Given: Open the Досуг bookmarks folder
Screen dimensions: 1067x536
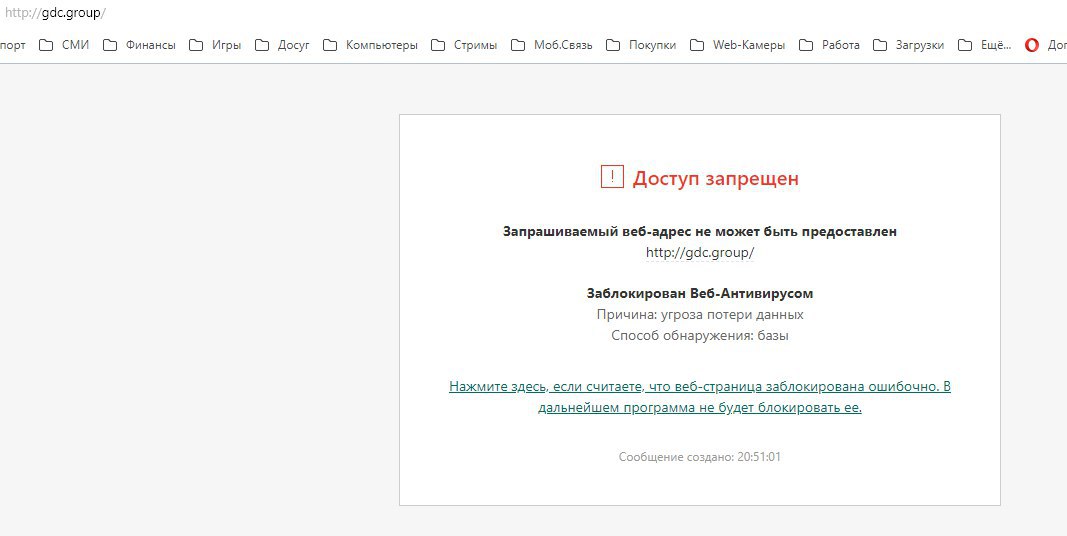Looking at the screenshot, I should click(x=282, y=45).
